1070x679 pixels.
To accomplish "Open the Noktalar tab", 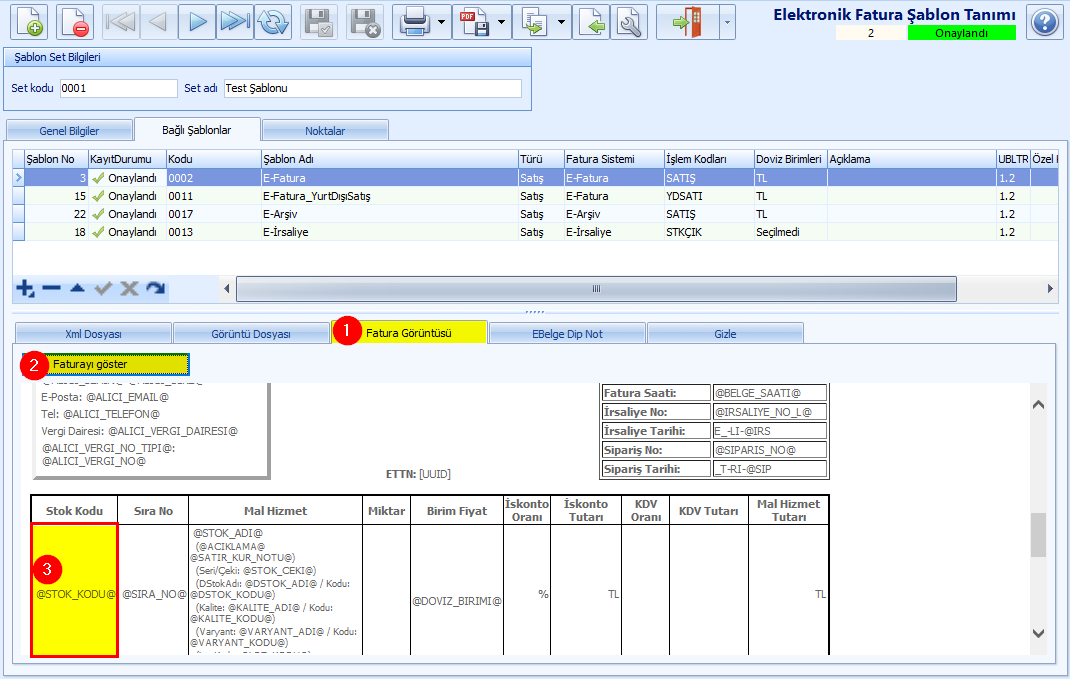I will click(325, 131).
